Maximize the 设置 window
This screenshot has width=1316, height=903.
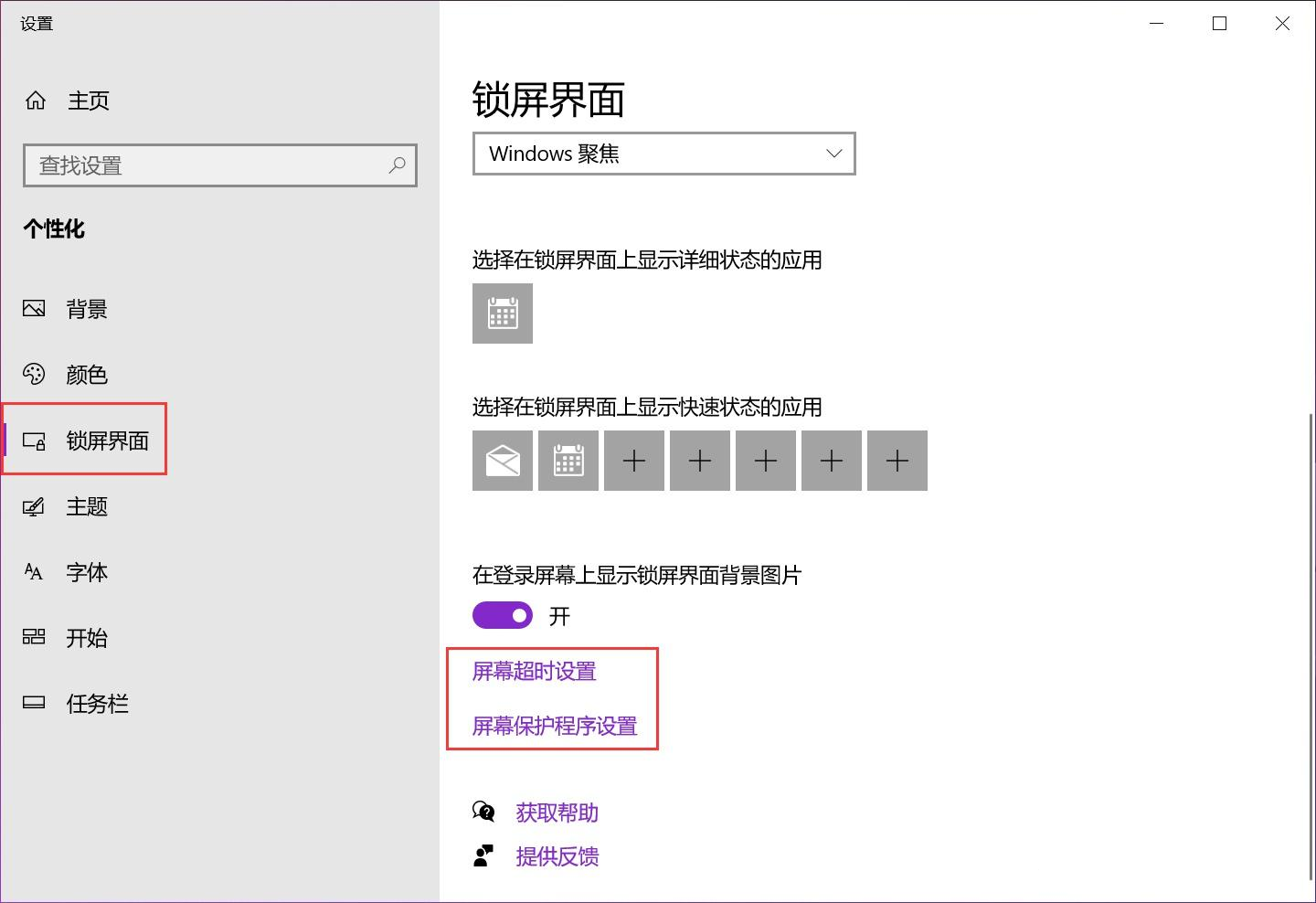[x=1219, y=24]
